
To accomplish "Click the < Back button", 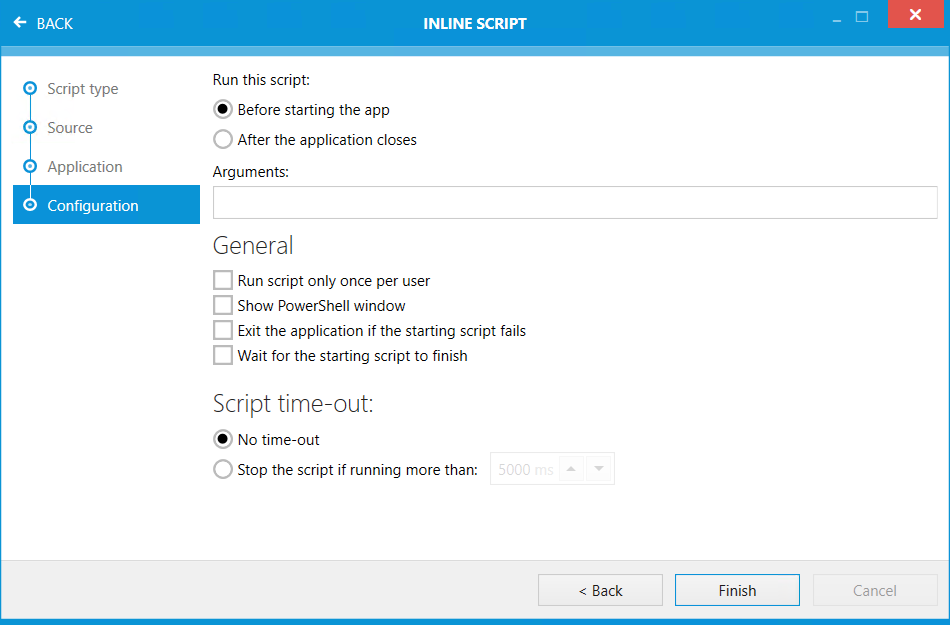I will [600, 590].
